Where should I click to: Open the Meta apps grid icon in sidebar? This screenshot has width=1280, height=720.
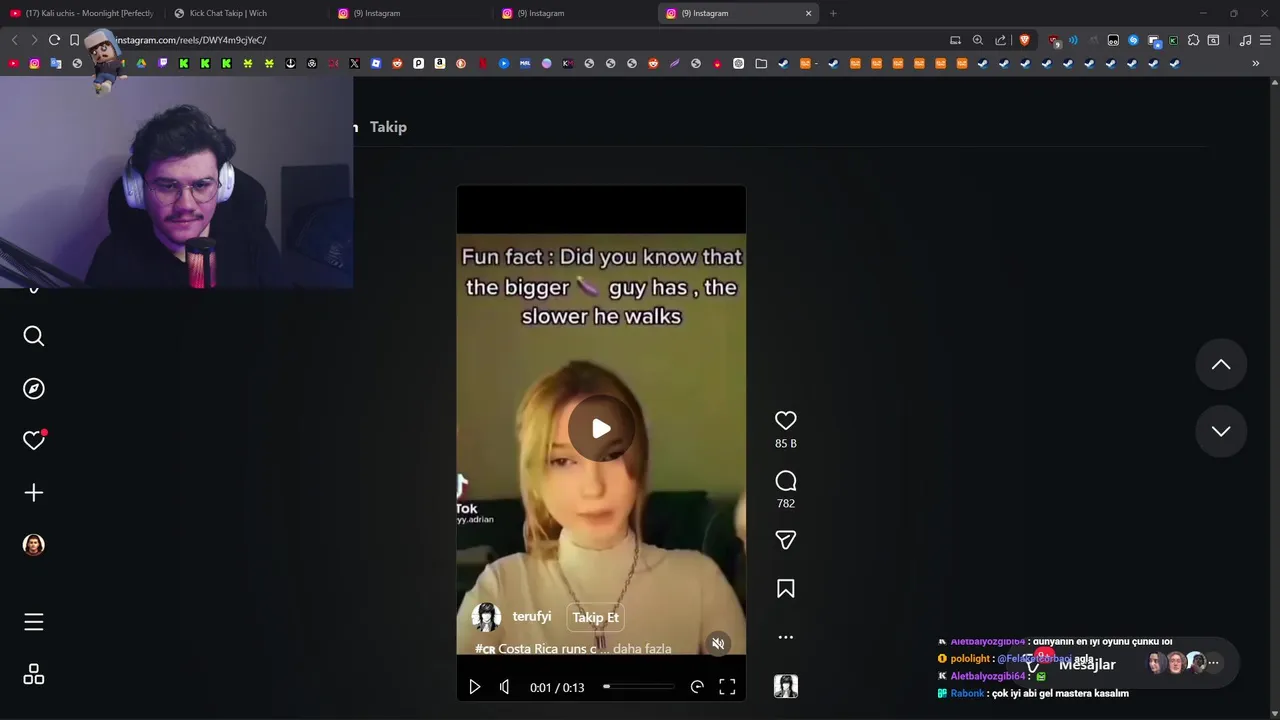pos(34,675)
